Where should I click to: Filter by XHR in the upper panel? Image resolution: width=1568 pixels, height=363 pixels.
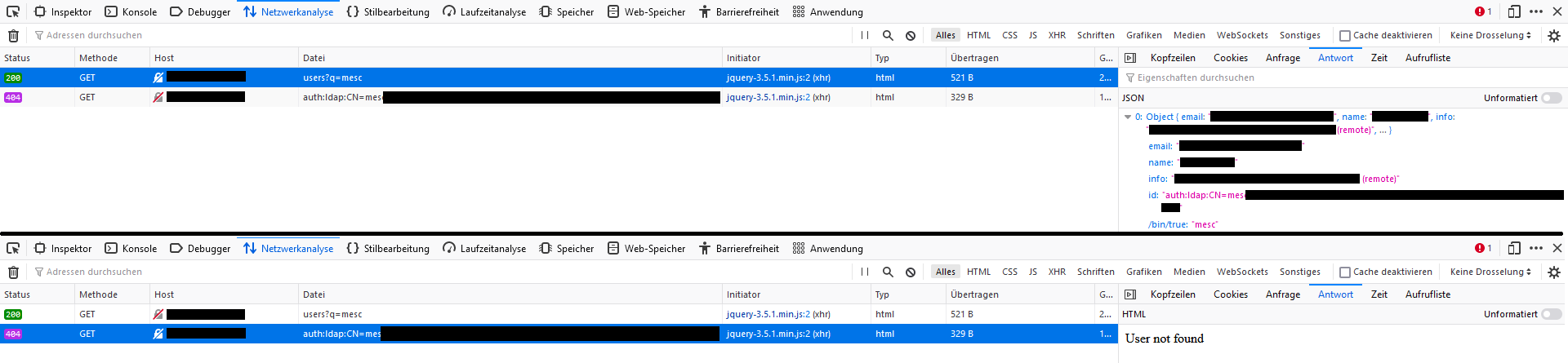[x=1057, y=35]
